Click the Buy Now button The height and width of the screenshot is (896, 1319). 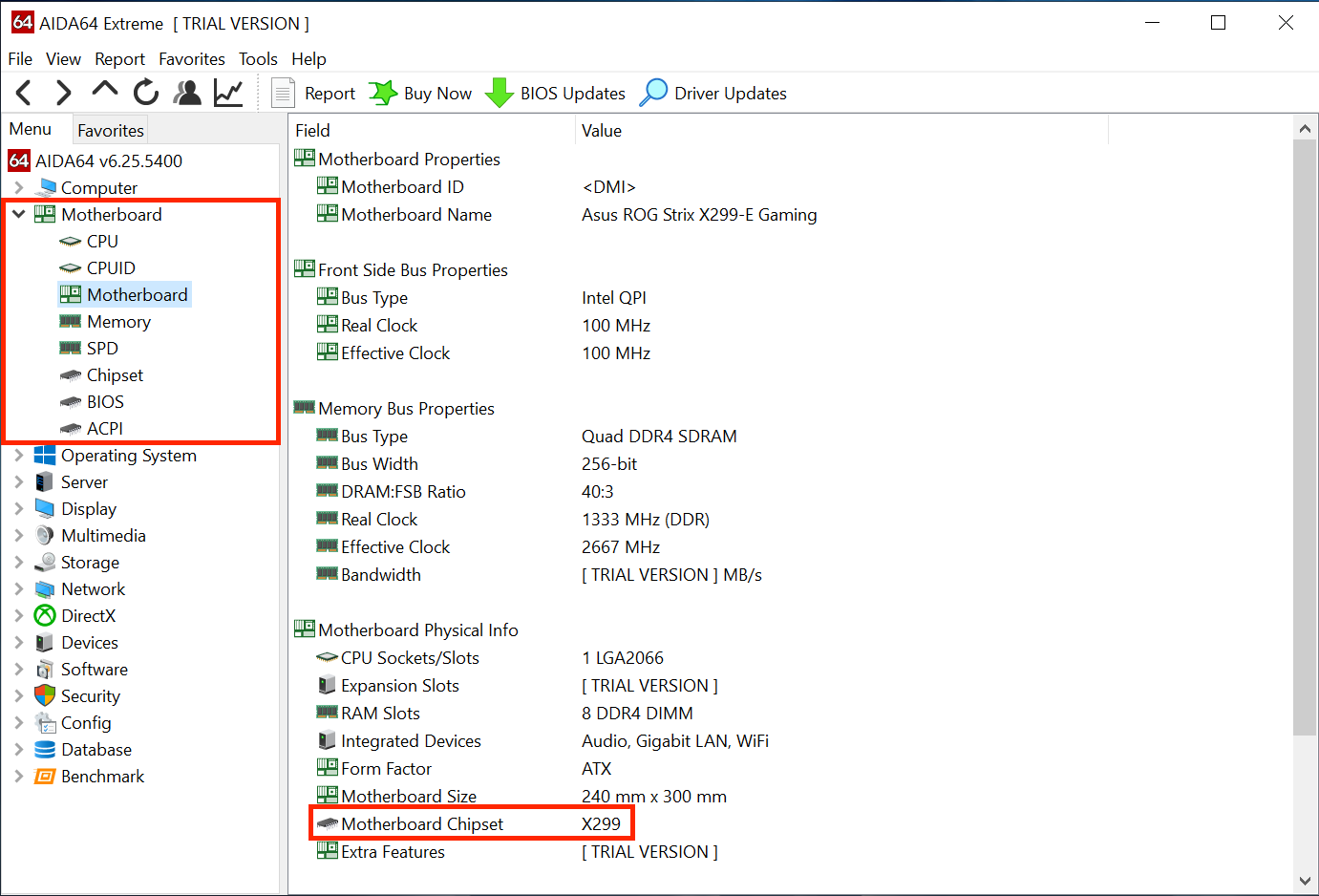pyautogui.click(x=421, y=94)
